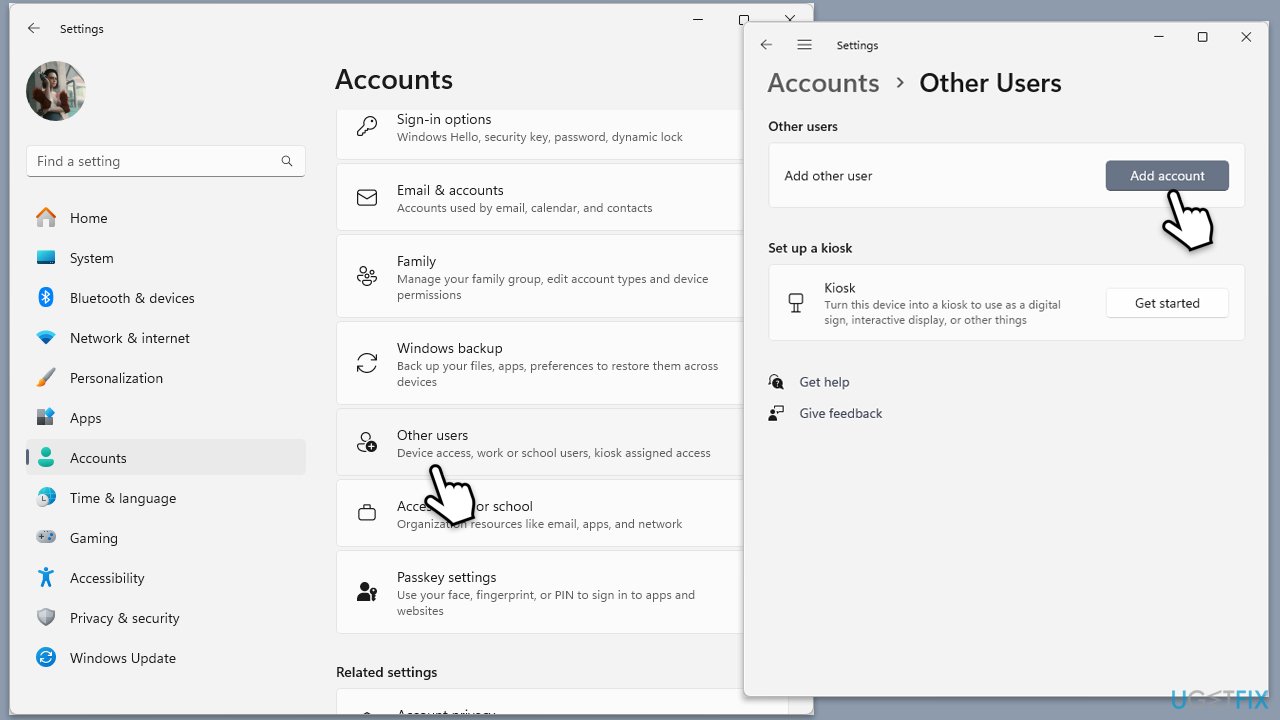This screenshot has width=1280, height=720.
Task: Open the Get help link
Action: point(824,382)
